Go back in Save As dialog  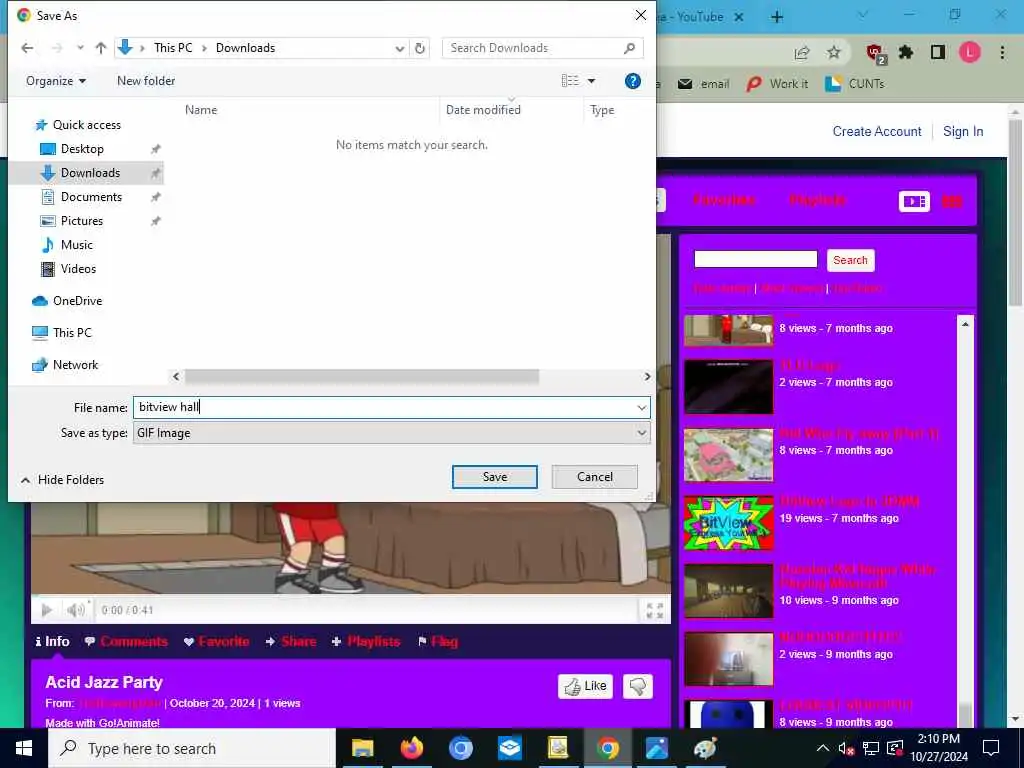pos(27,48)
